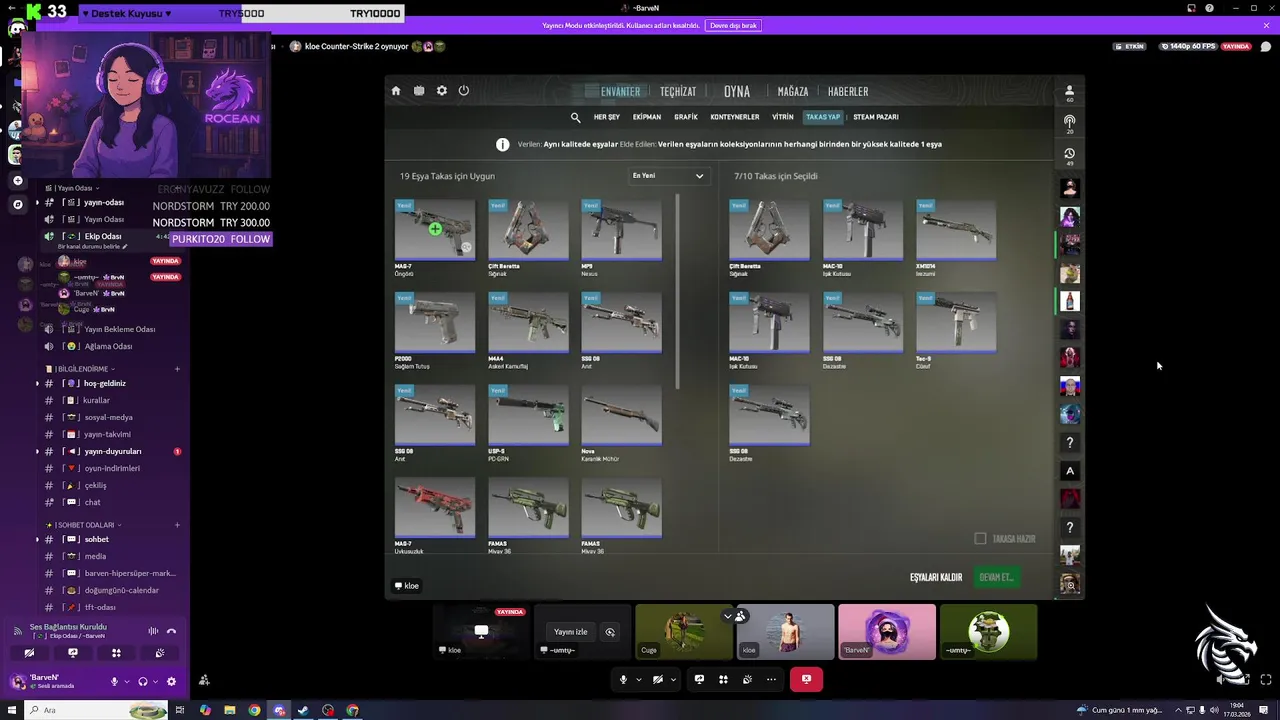Deafen headphones in Discord user panel

tap(143, 682)
